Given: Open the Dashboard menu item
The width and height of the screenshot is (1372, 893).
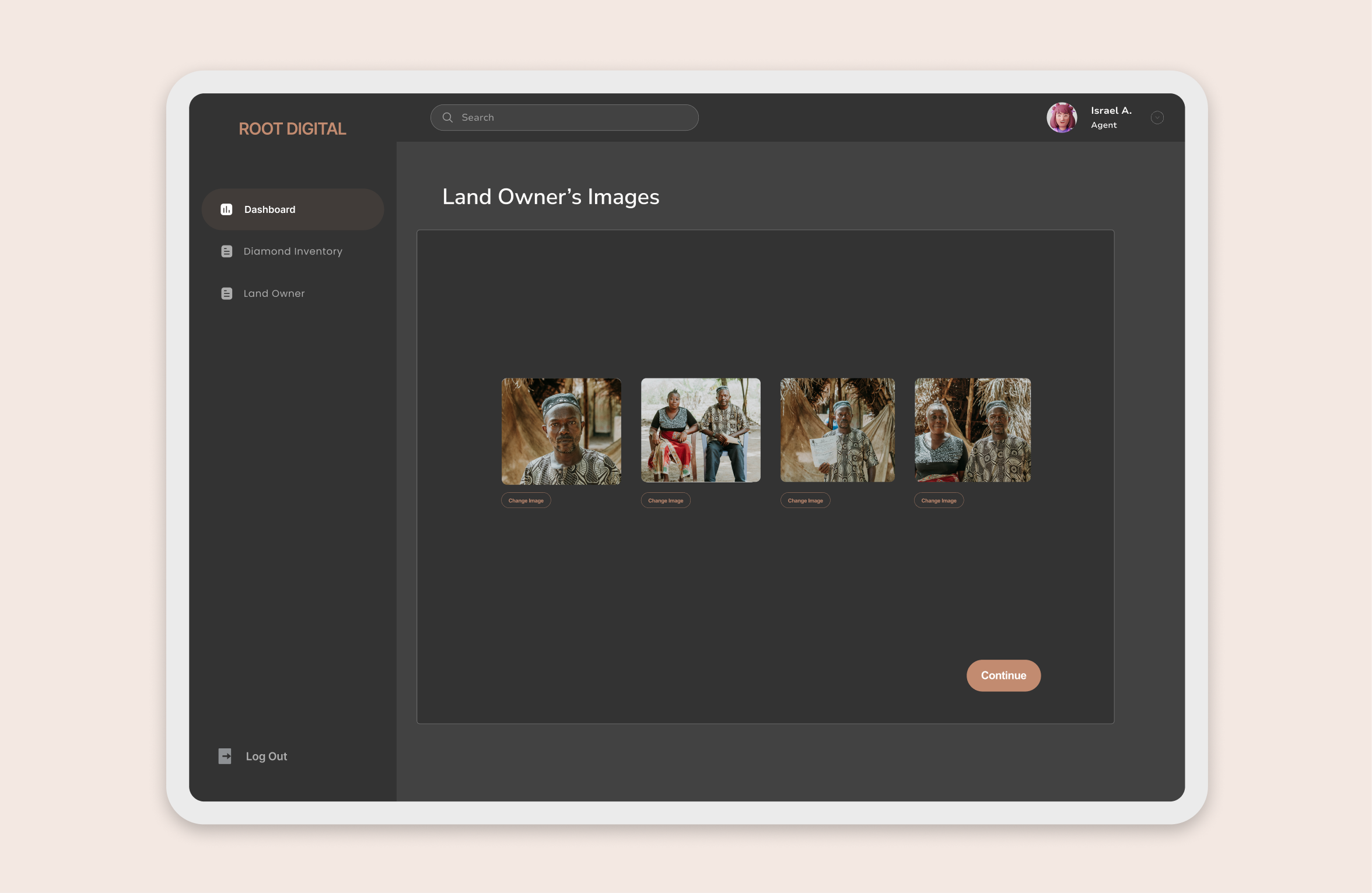Looking at the screenshot, I should [269, 209].
